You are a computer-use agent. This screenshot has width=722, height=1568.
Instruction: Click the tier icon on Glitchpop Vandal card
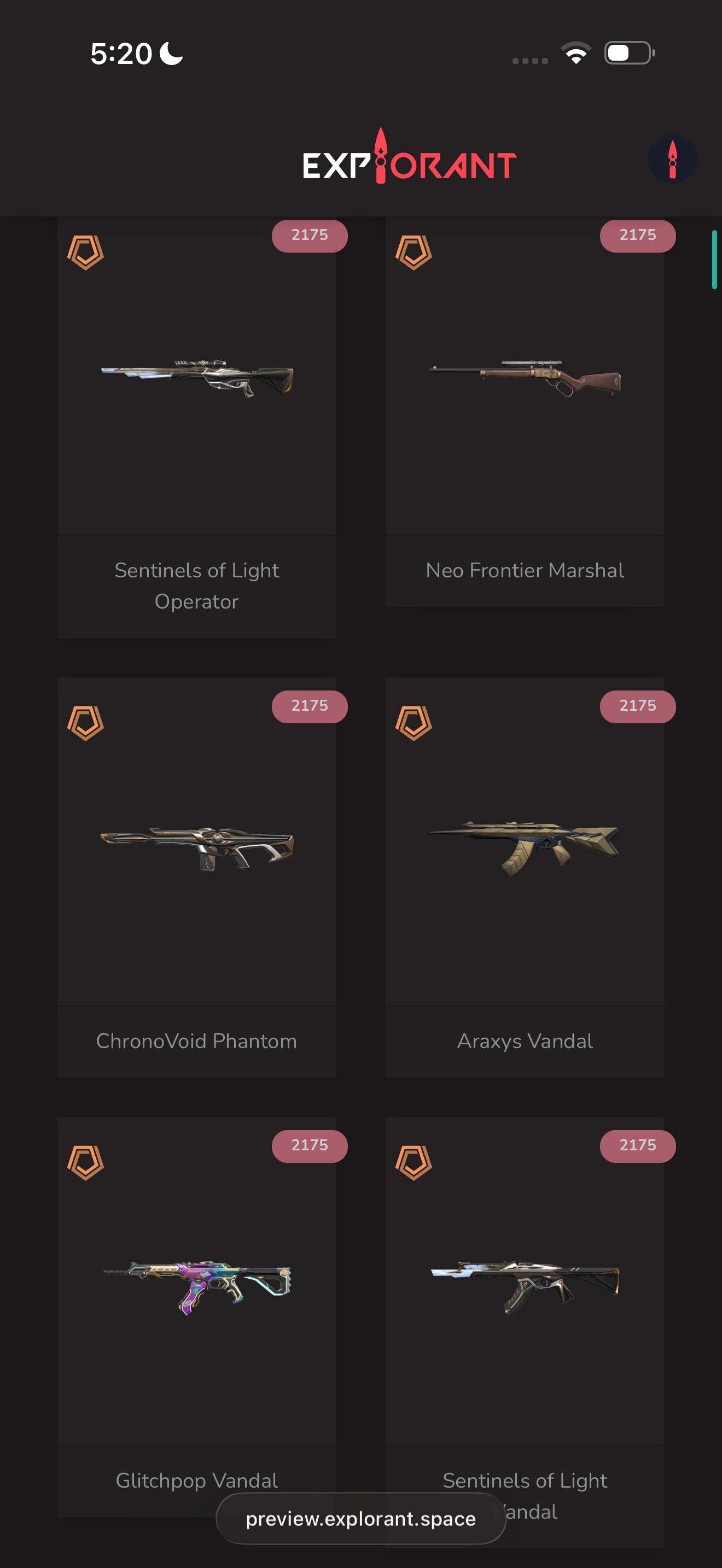(x=85, y=1163)
